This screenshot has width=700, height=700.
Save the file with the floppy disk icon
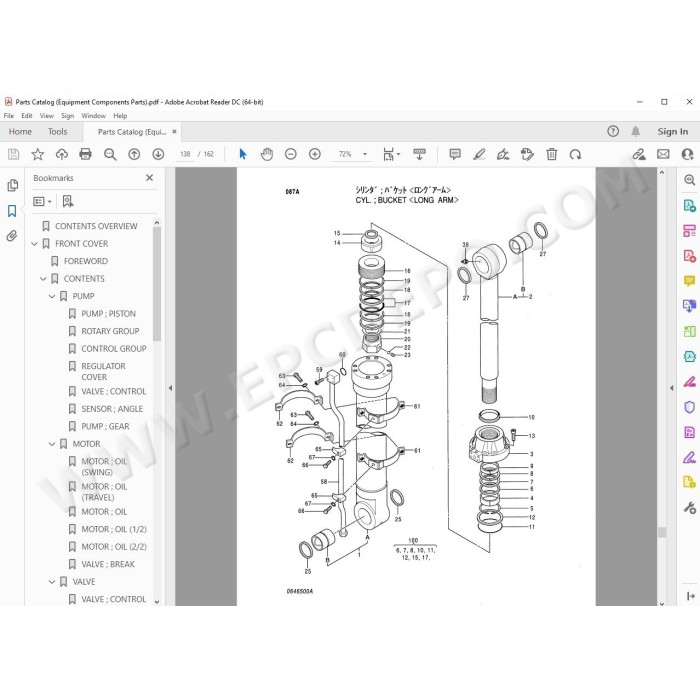tap(13, 154)
